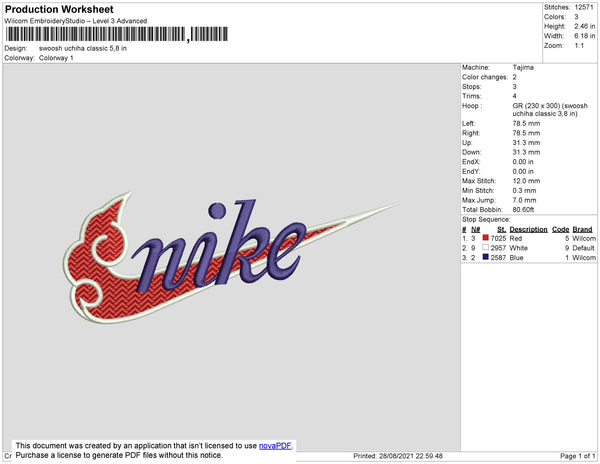Viewport: 600px width, 464px height.
Task: Click the Total Bobbin value 80.60ft
Action: coord(523,210)
